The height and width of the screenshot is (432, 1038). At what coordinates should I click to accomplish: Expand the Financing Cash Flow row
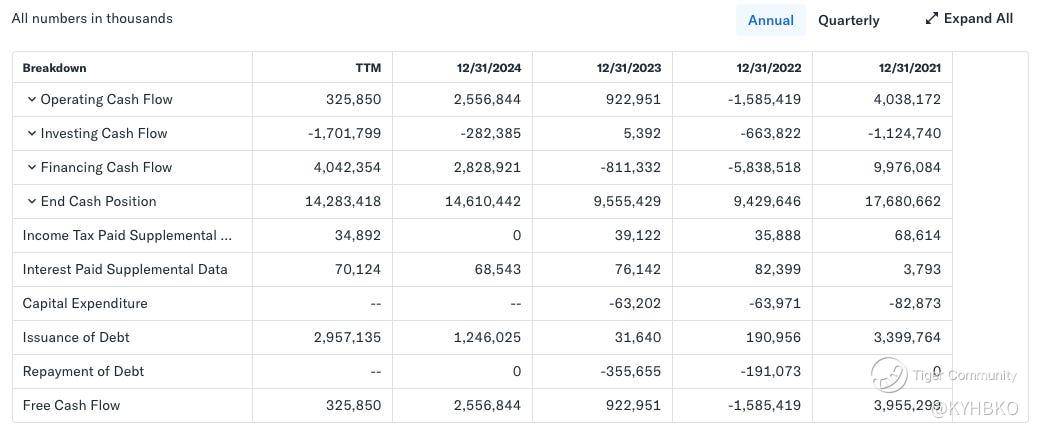[32, 168]
